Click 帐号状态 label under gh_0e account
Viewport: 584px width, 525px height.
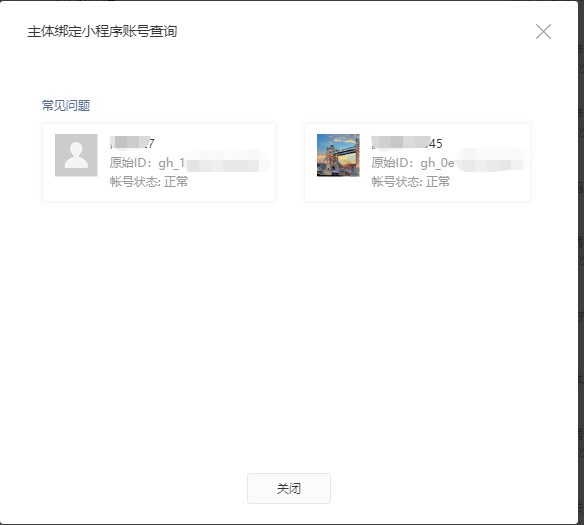click(x=397, y=182)
